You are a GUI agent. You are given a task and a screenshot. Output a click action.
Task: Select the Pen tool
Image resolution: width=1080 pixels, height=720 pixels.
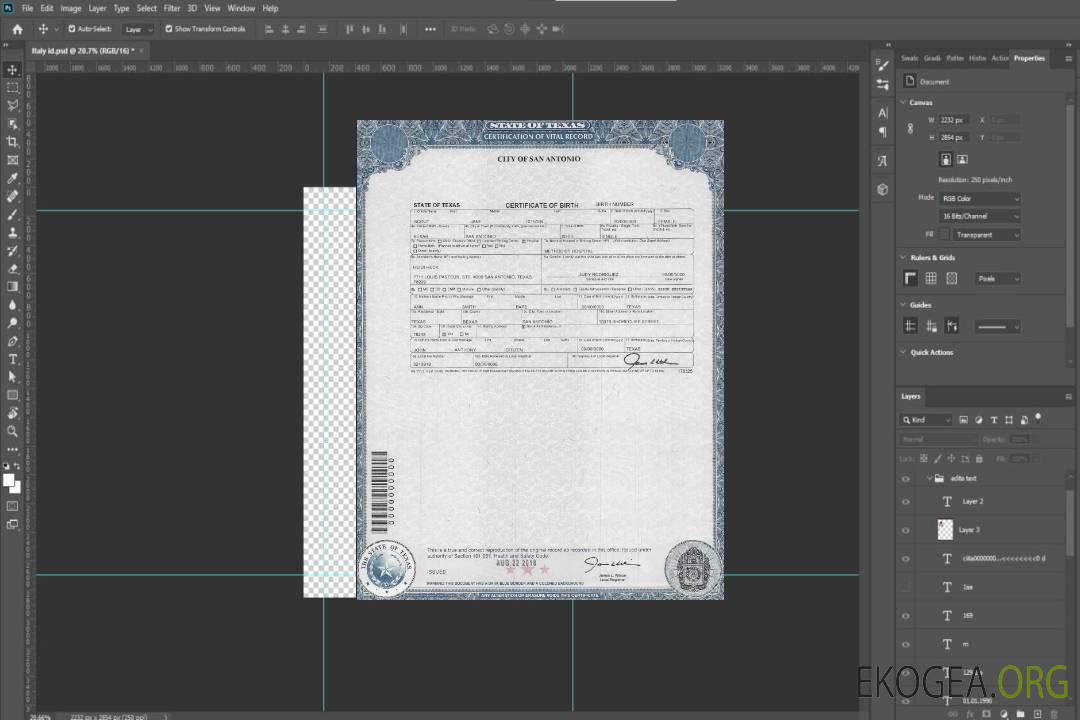(12, 341)
